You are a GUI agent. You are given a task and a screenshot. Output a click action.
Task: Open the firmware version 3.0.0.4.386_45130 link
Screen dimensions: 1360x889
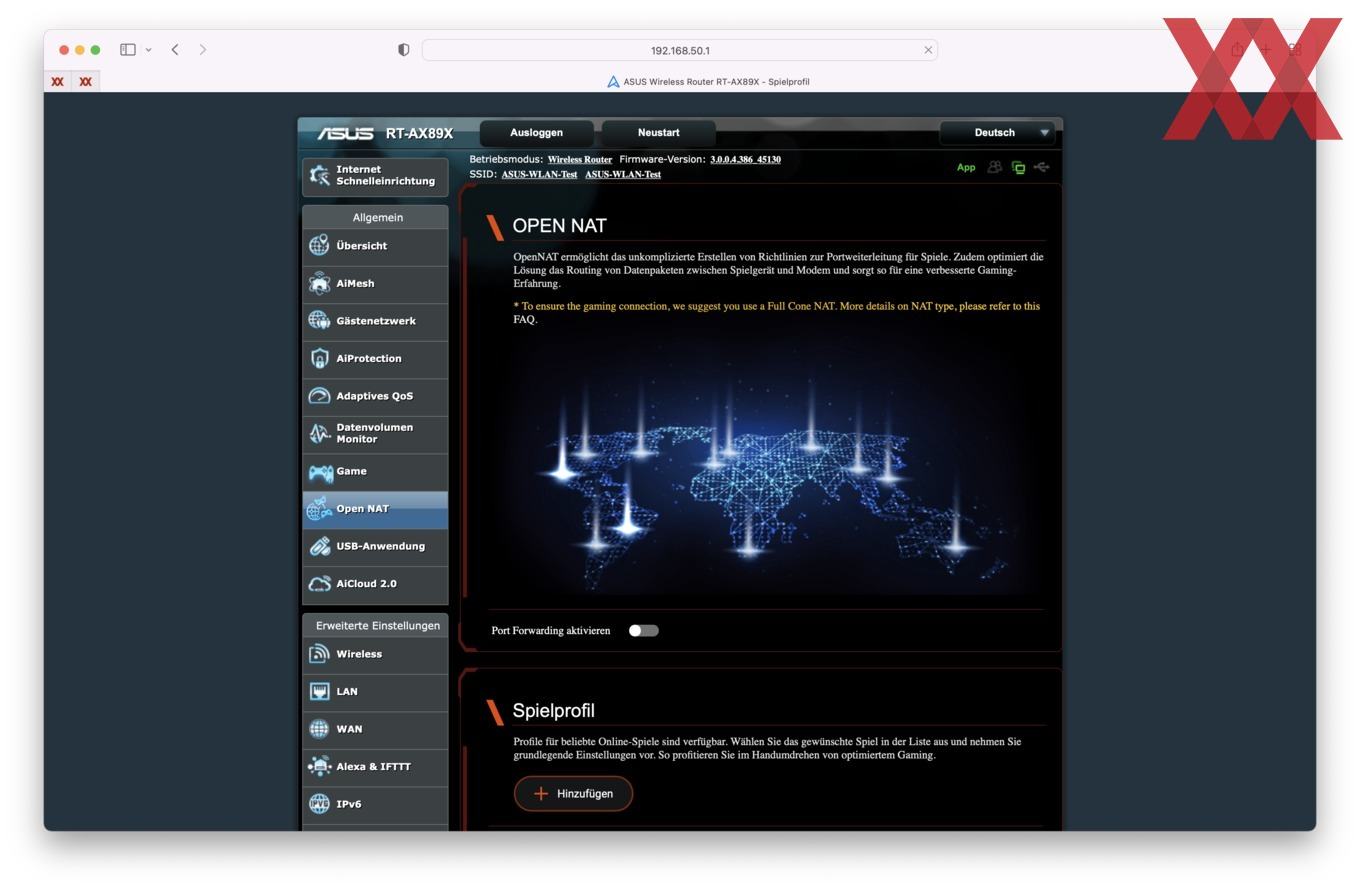pos(745,160)
